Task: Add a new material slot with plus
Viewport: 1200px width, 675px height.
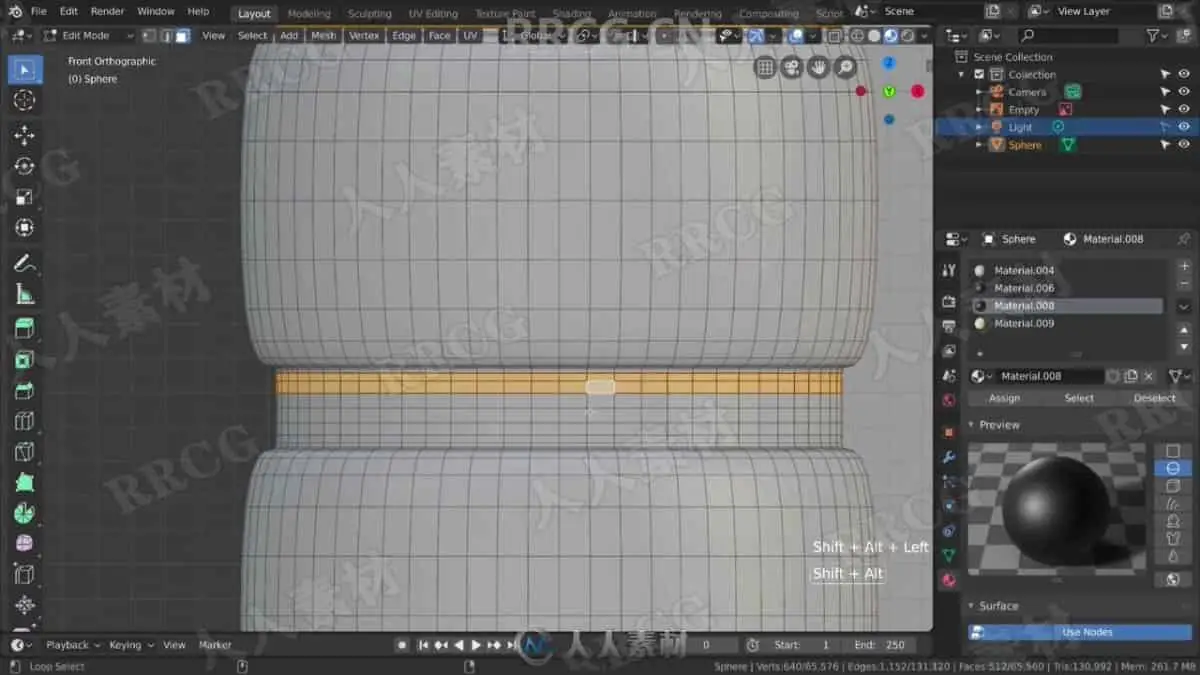Action: point(1184,267)
